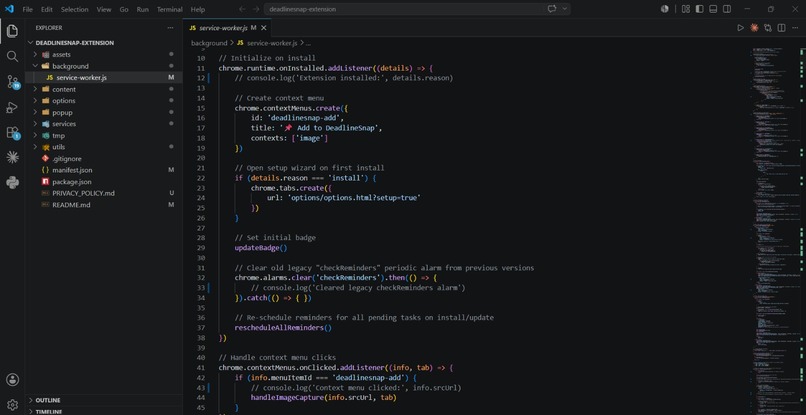Go back with the left arrow

point(242,9)
